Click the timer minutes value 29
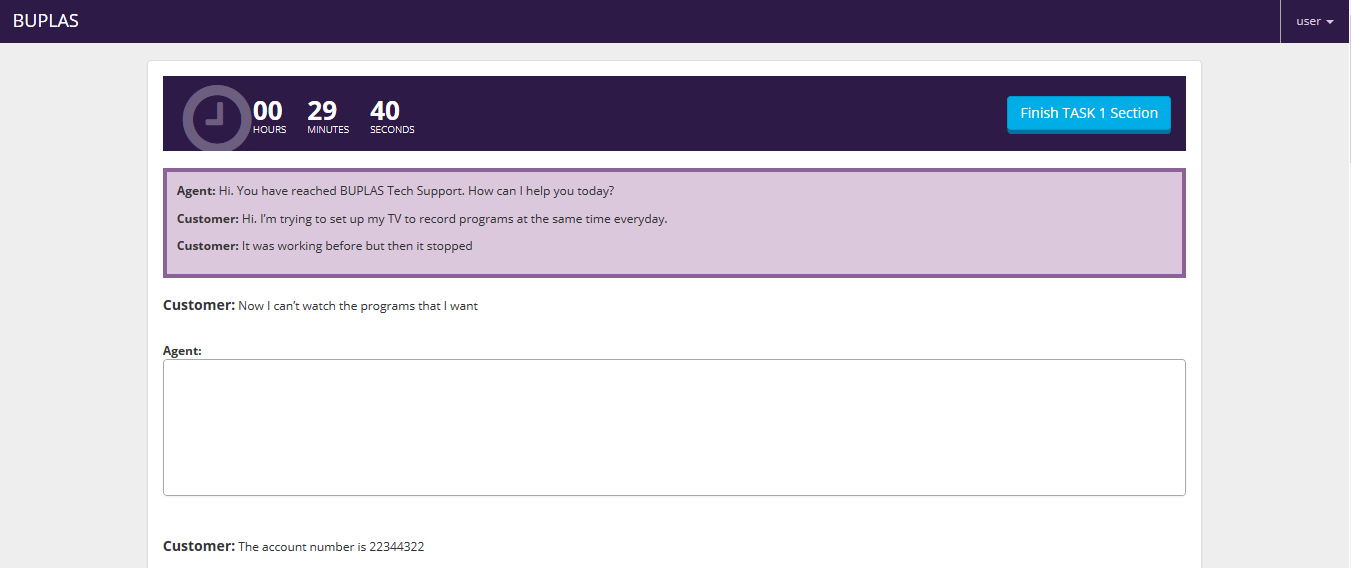 point(322,110)
